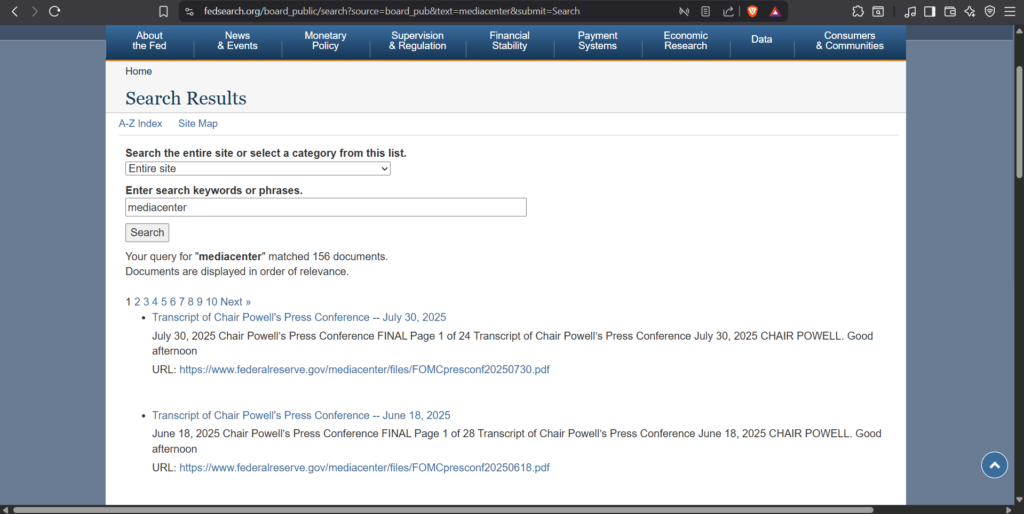This screenshot has height=514, width=1024.
Task: Go to results page 7
Action: 182,302
